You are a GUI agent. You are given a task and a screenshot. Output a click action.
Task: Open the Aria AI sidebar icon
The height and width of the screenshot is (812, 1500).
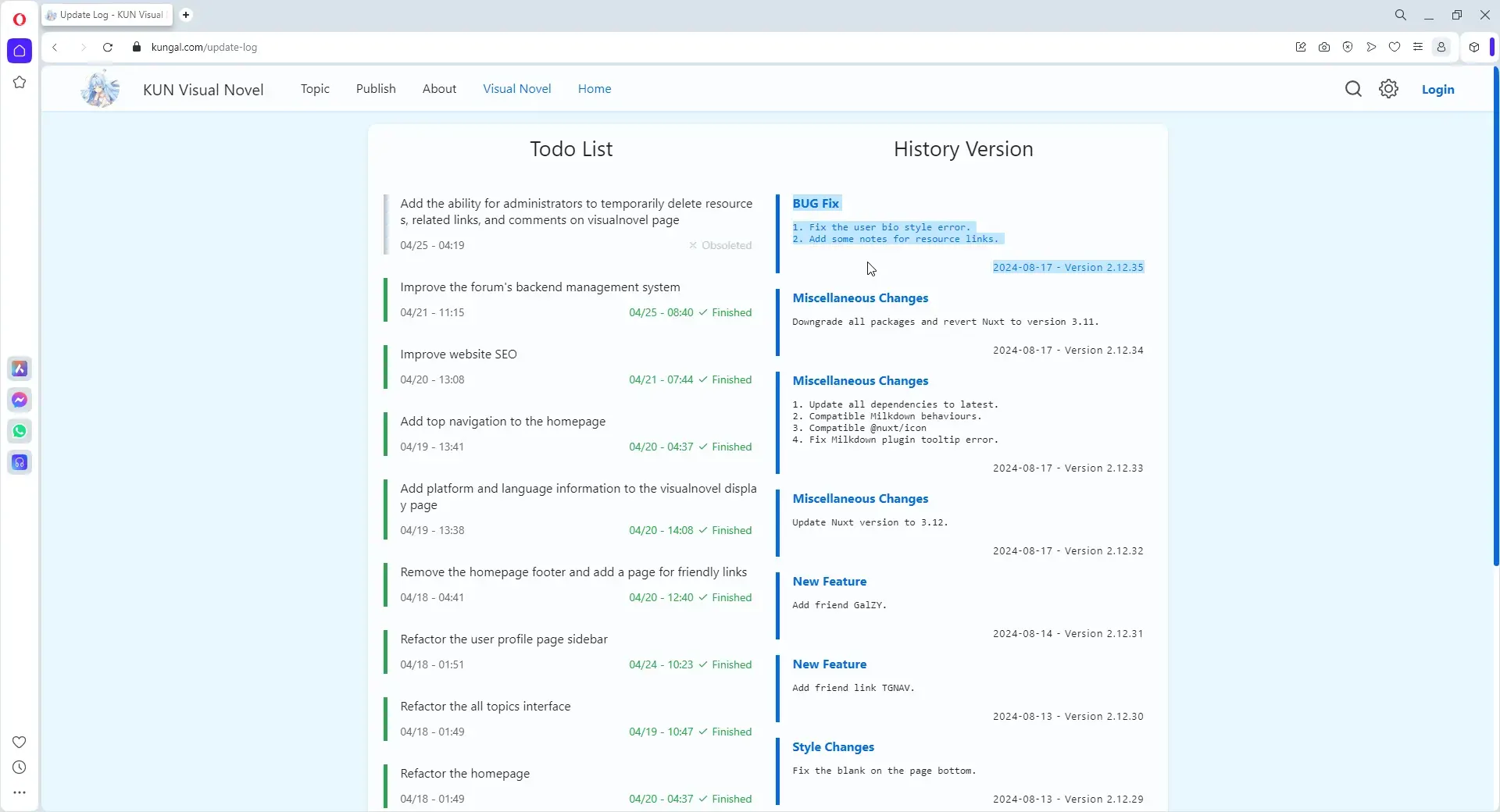20,369
